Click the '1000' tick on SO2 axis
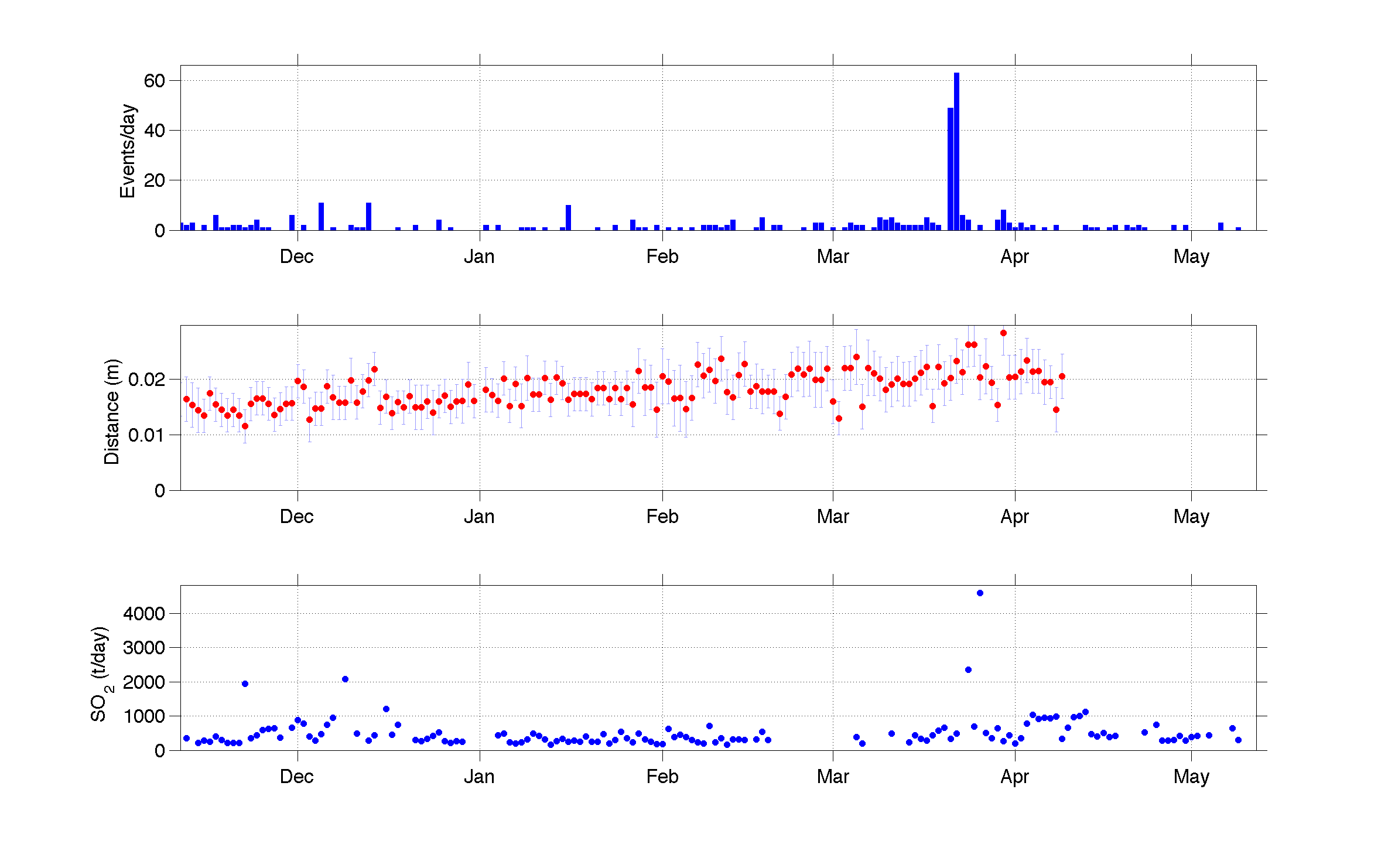1388x868 pixels. tap(144, 716)
